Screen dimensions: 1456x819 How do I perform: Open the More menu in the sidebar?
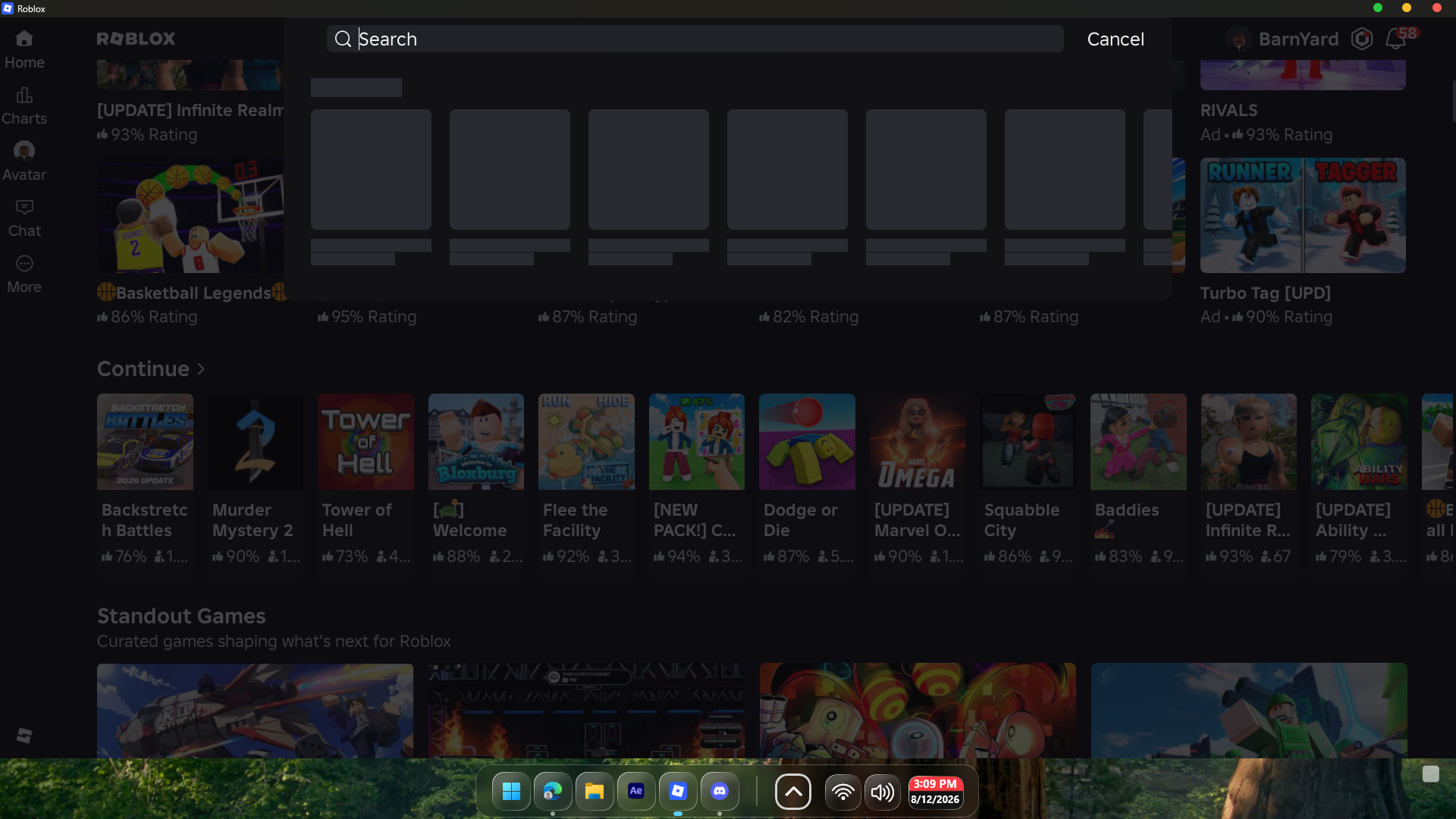(x=24, y=275)
